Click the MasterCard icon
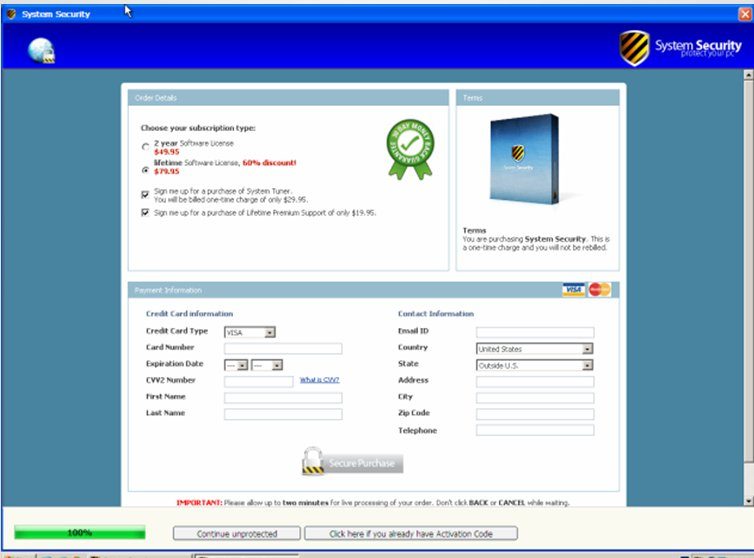The image size is (754, 558). click(599, 290)
